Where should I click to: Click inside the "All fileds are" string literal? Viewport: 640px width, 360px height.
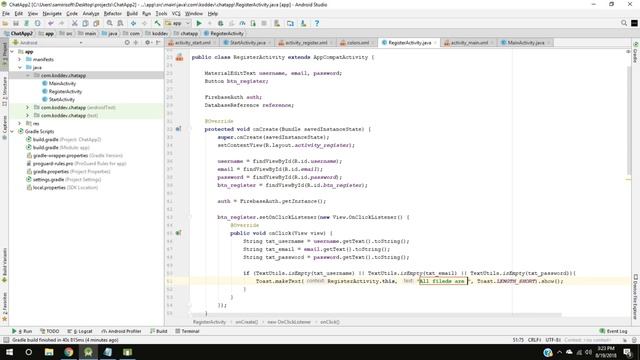coord(442,281)
